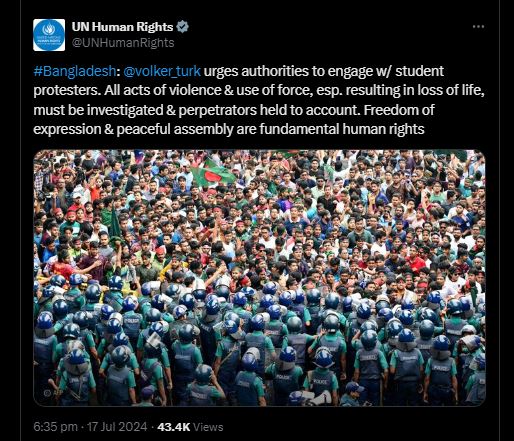Click the UN Human Rights display name
Image resolution: width=514 pixels, height=441 pixels.
(x=122, y=27)
